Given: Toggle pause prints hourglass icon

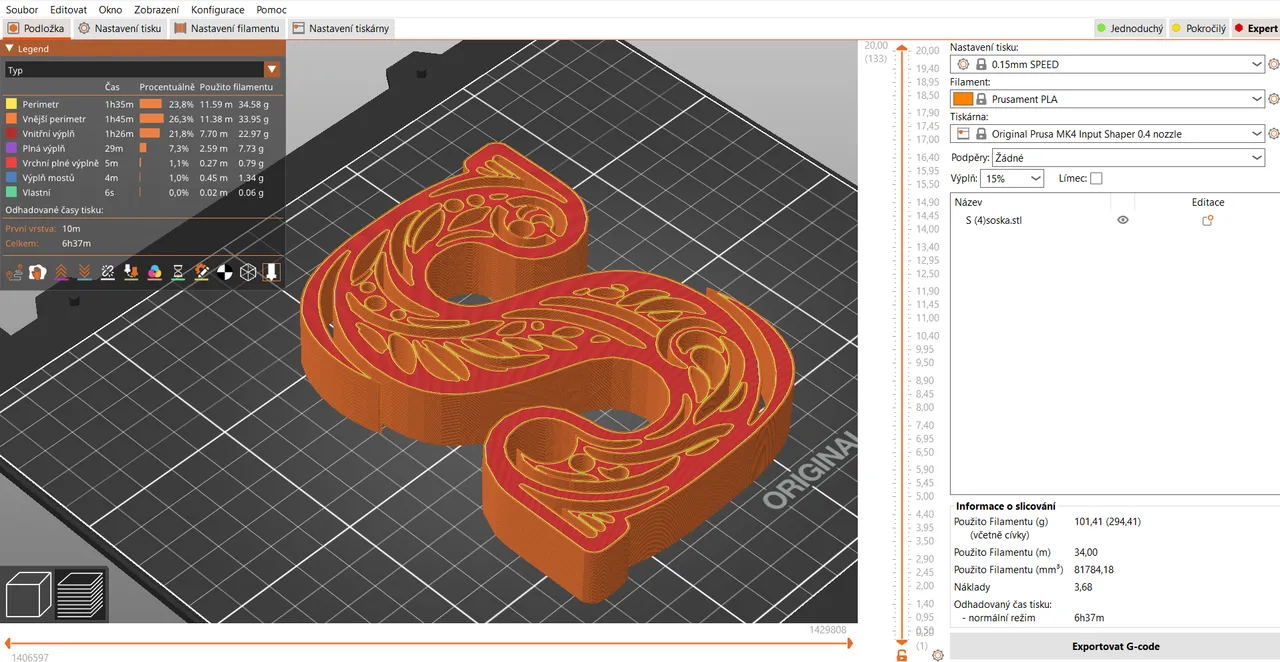Looking at the screenshot, I should click(x=178, y=271).
